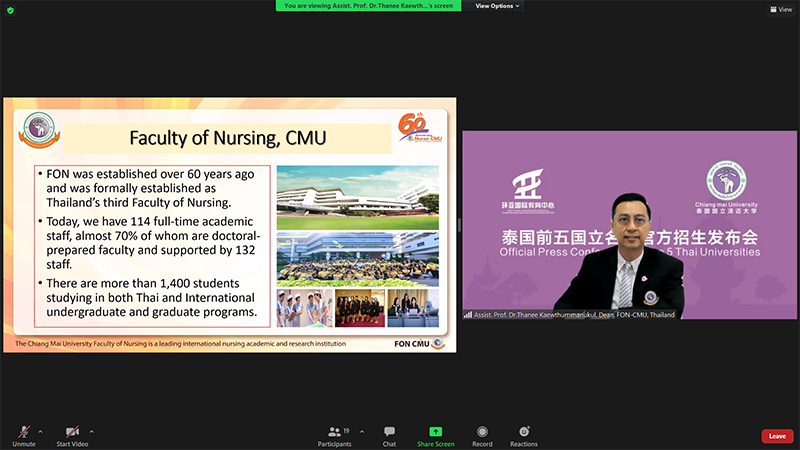
Task: Click the group photo of students in yellow
Action: (x=358, y=259)
